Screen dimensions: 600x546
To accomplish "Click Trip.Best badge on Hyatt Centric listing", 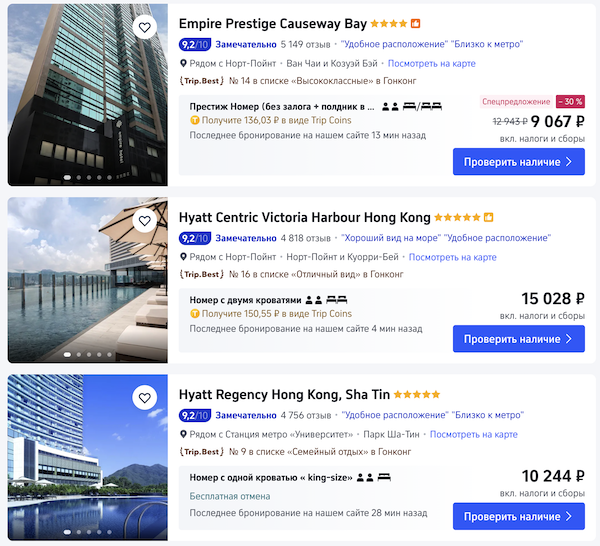I will point(201,274).
